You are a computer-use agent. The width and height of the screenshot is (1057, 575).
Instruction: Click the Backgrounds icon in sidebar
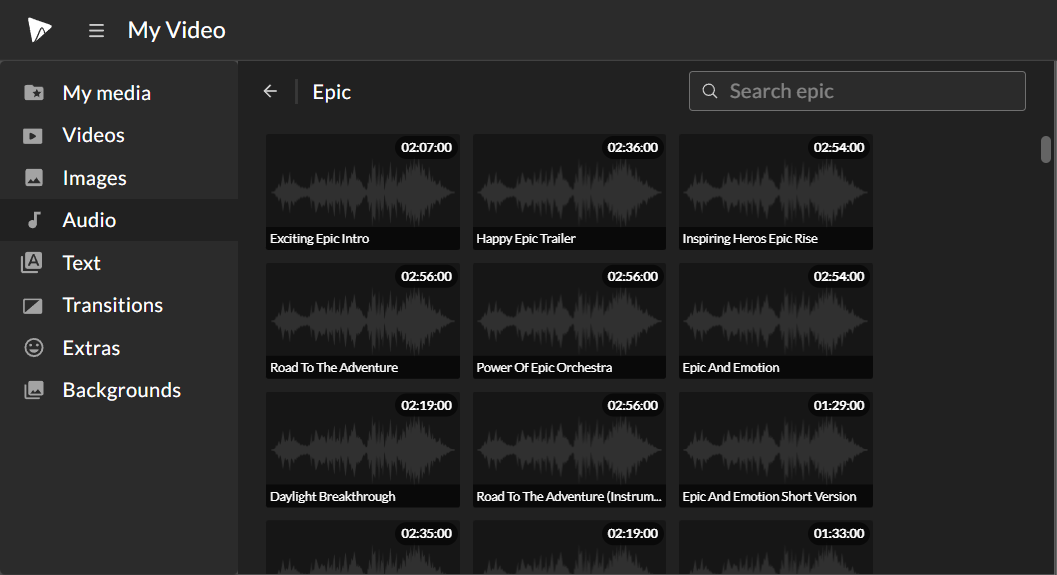pyautogui.click(x=34, y=390)
